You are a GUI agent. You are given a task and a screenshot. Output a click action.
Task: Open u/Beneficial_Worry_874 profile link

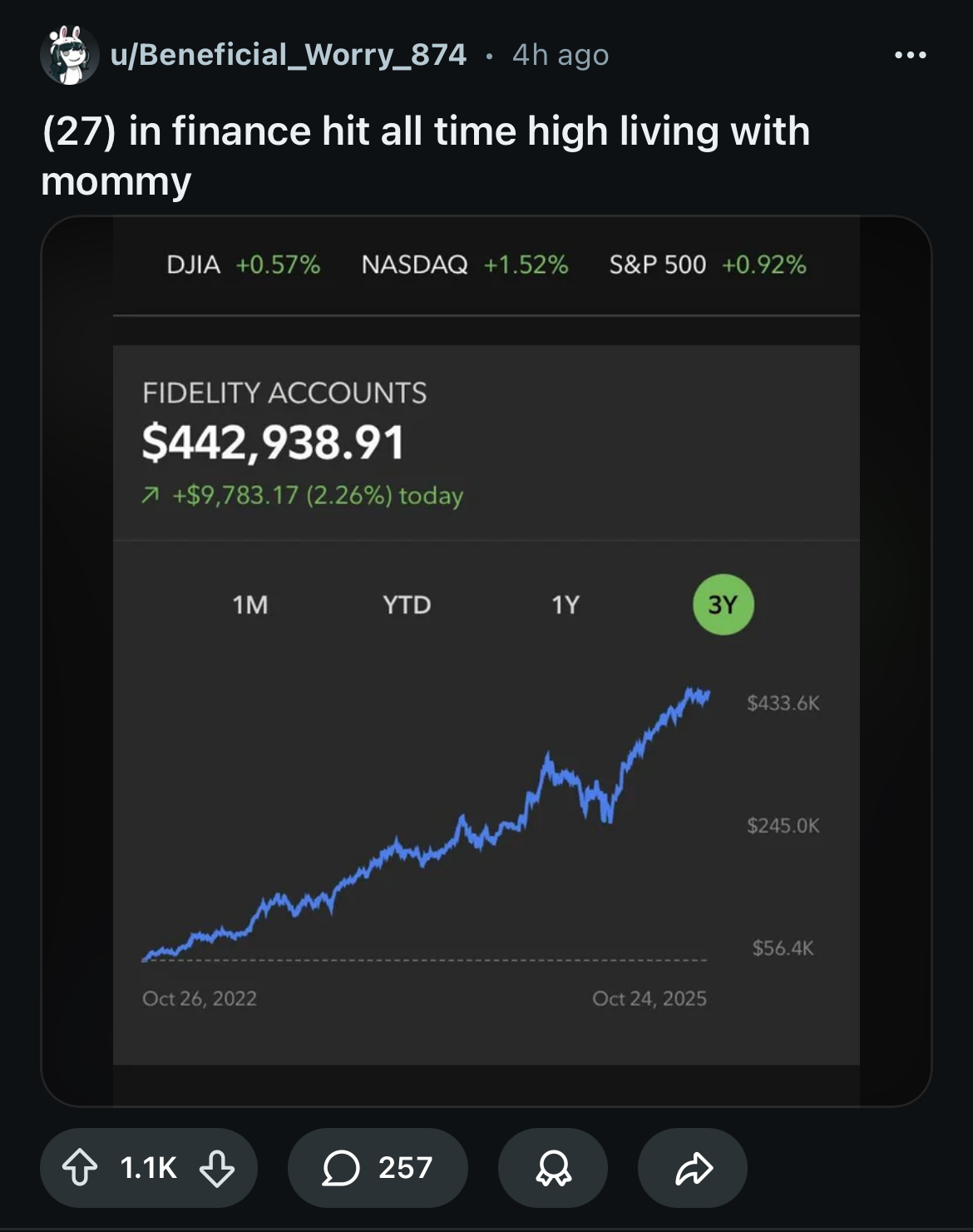[x=289, y=55]
